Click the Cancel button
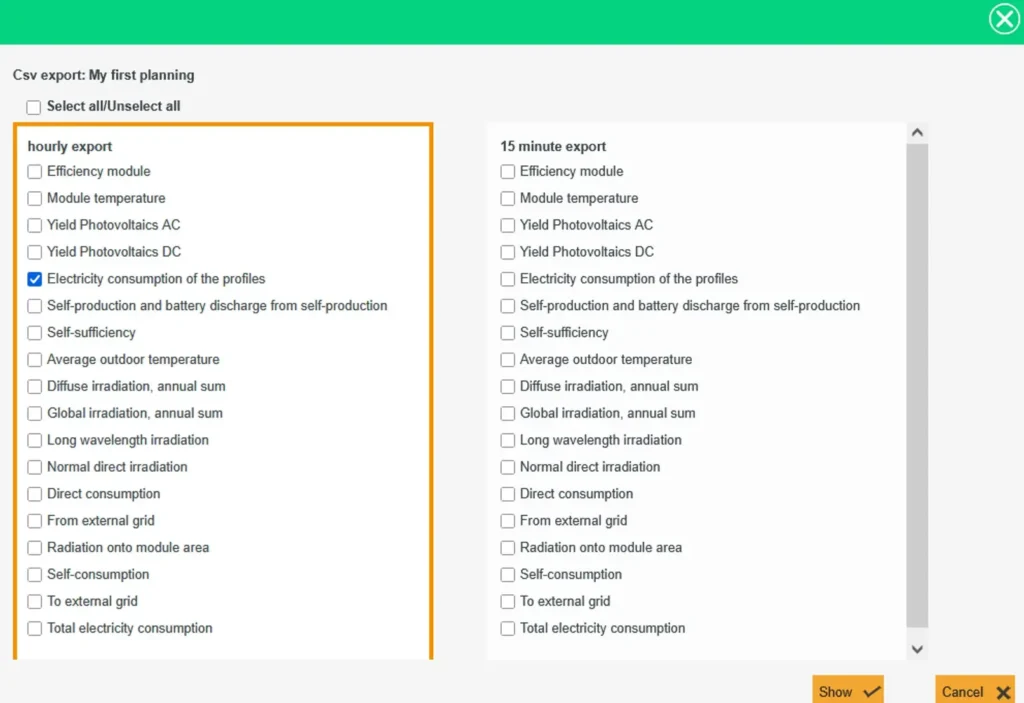This screenshot has width=1024, height=703. click(975, 691)
